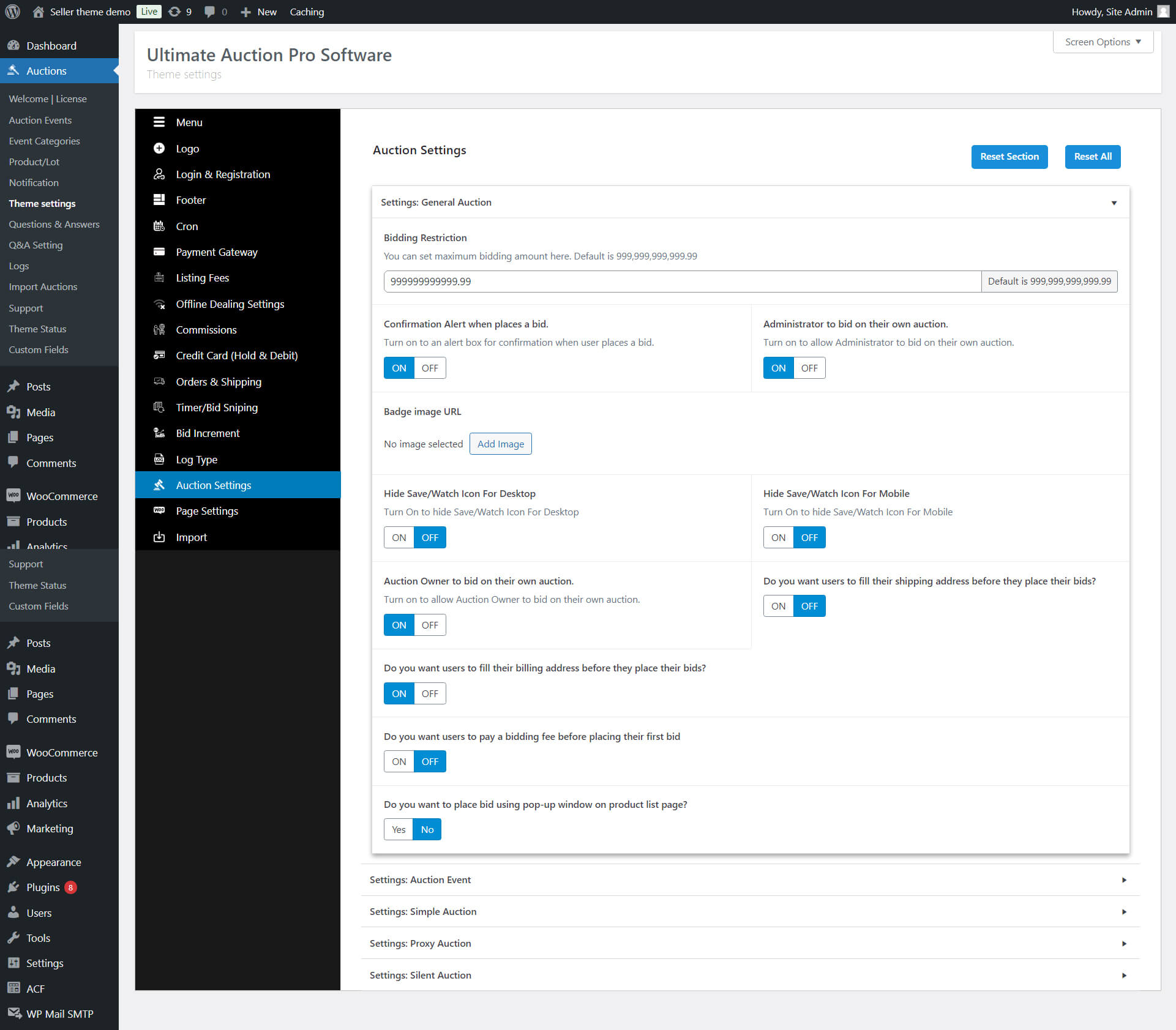The image size is (1176, 1030).
Task: Turn ON Hide Save/Watch Icon For Mobile
Action: point(779,537)
